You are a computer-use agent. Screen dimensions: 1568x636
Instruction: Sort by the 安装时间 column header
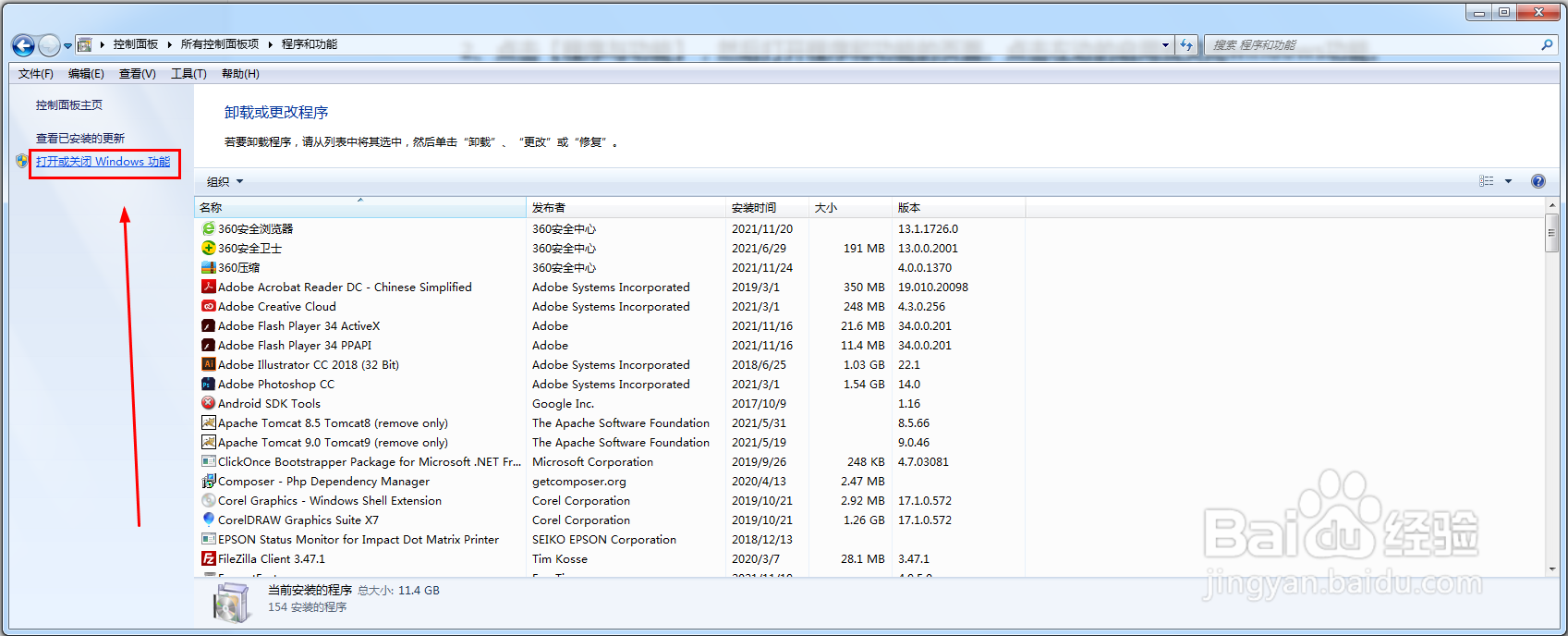[769, 207]
